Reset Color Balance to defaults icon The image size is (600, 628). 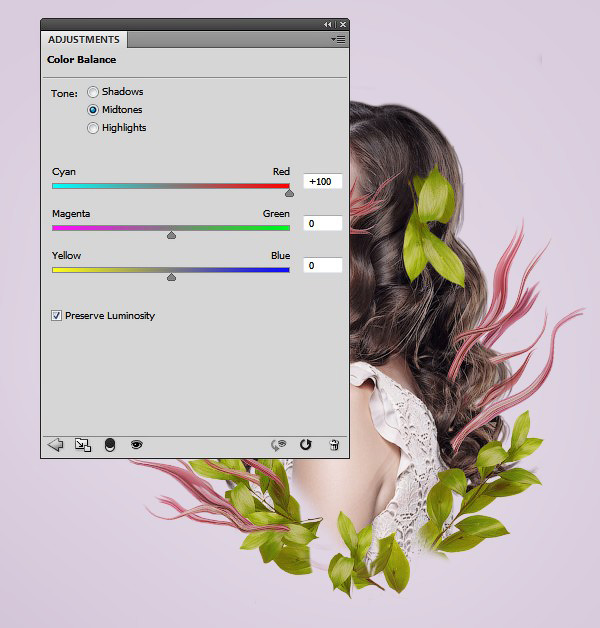(x=306, y=445)
